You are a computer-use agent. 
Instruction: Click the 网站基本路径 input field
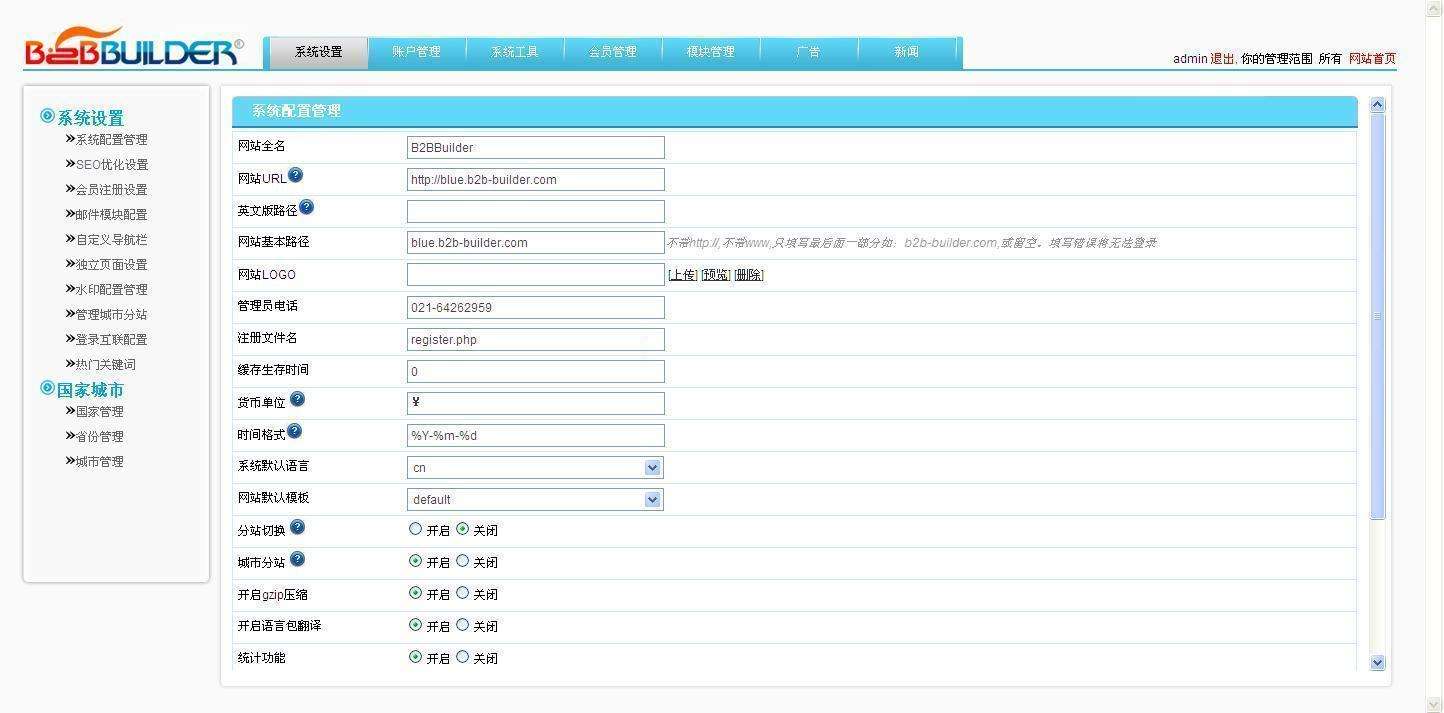click(535, 243)
